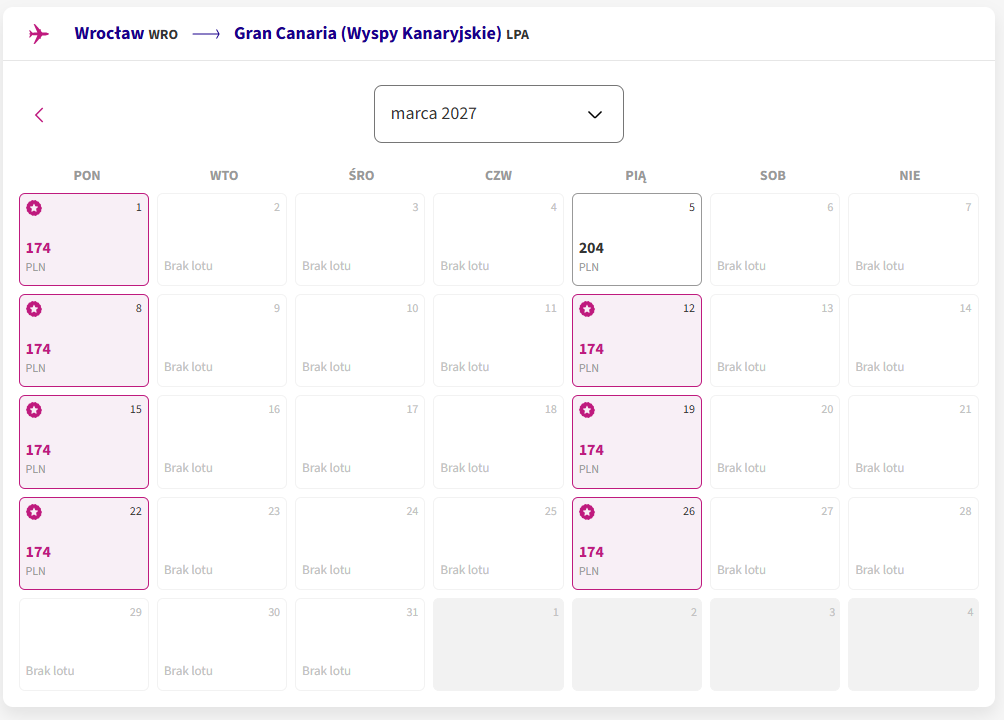The image size is (1004, 720).
Task: Click the March 14 cell marked Brak lotu
Action: (913, 340)
